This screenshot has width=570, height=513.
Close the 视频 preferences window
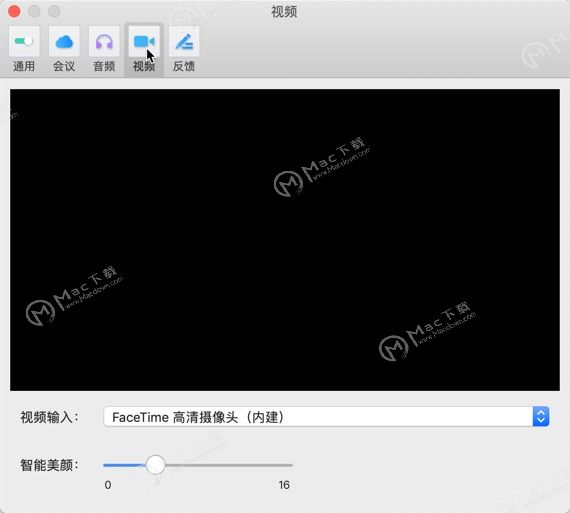click(x=14, y=11)
